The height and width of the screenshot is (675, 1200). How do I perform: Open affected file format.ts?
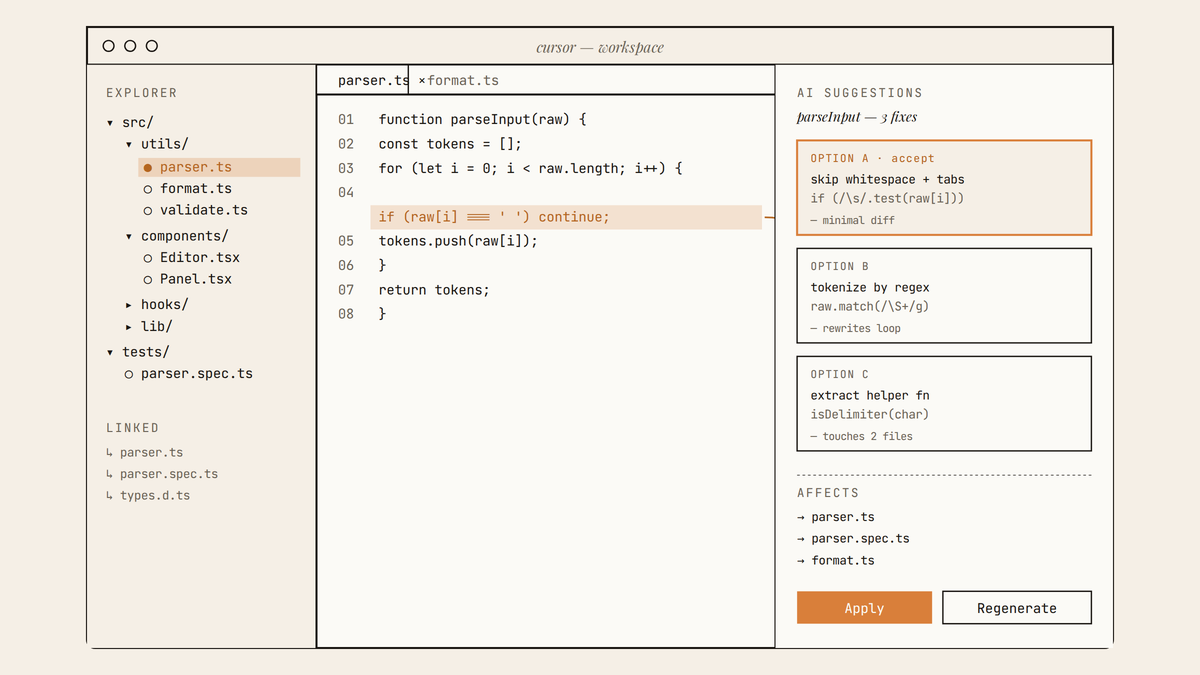click(x=836, y=561)
